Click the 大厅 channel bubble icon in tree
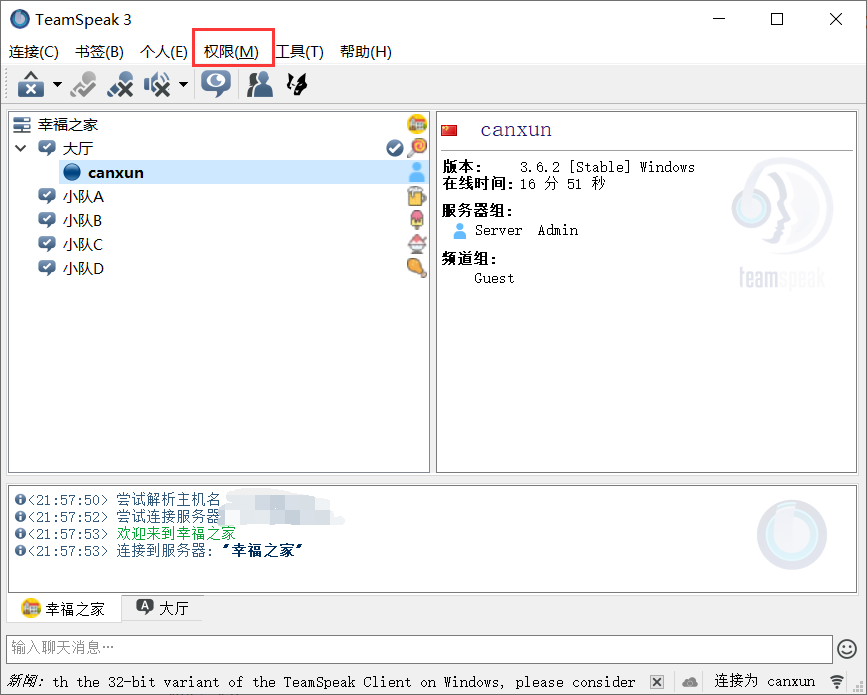Image resolution: width=867 pixels, height=695 pixels. (x=47, y=148)
